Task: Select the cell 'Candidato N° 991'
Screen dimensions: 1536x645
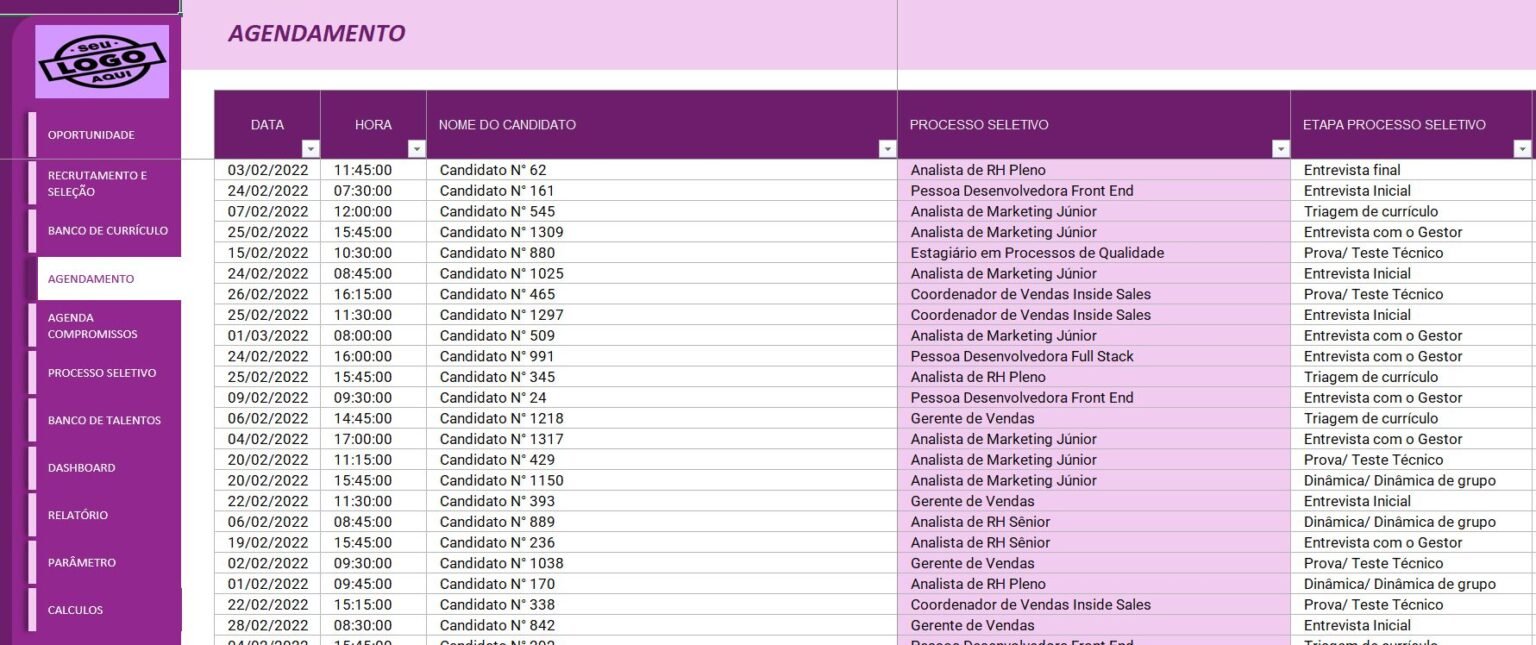Action: tap(662, 356)
